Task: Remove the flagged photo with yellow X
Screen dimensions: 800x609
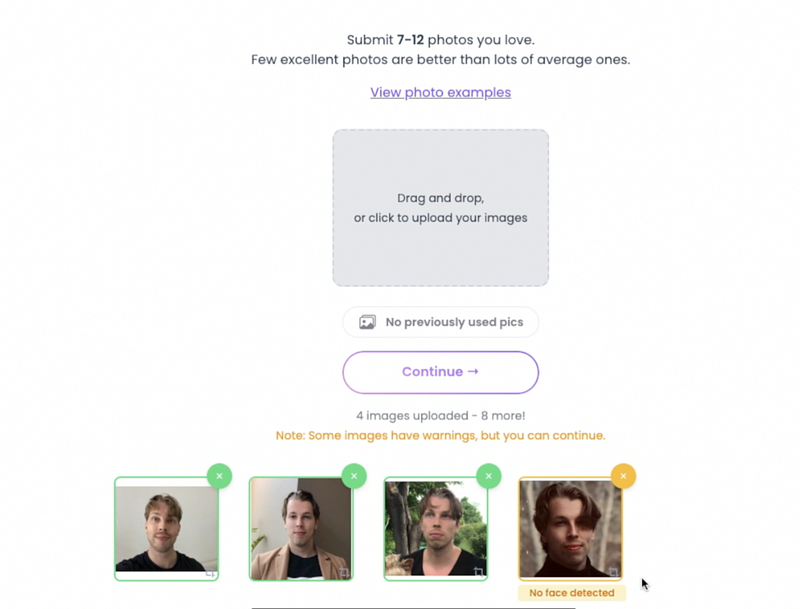Action: click(x=623, y=476)
